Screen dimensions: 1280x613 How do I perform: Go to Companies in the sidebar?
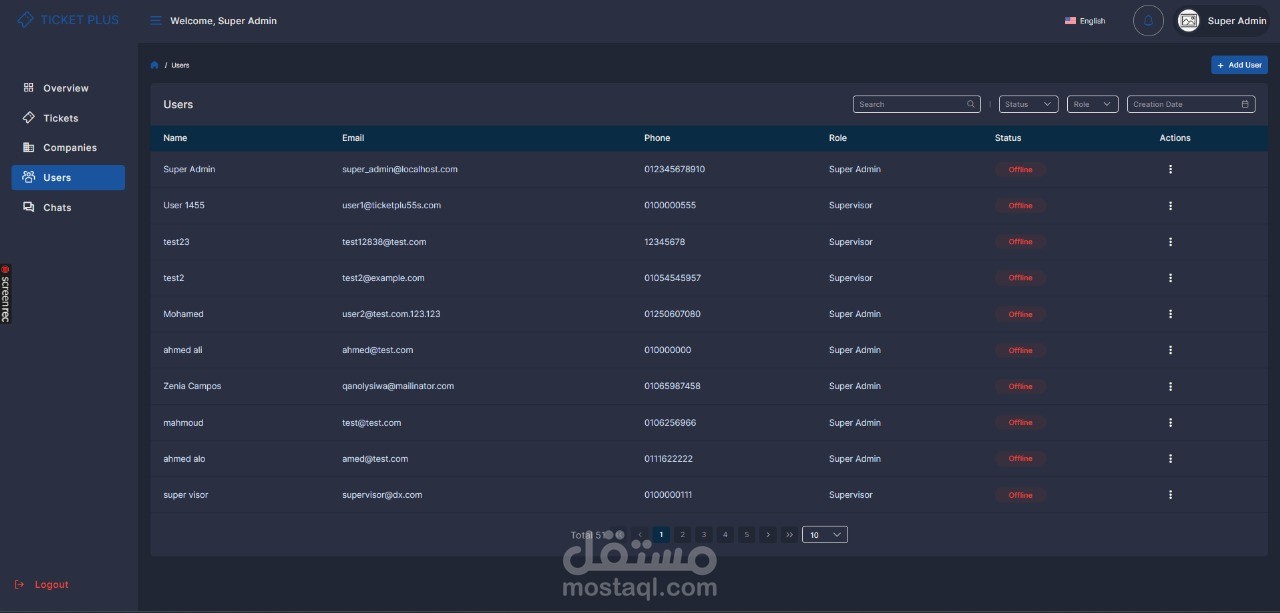click(x=69, y=148)
